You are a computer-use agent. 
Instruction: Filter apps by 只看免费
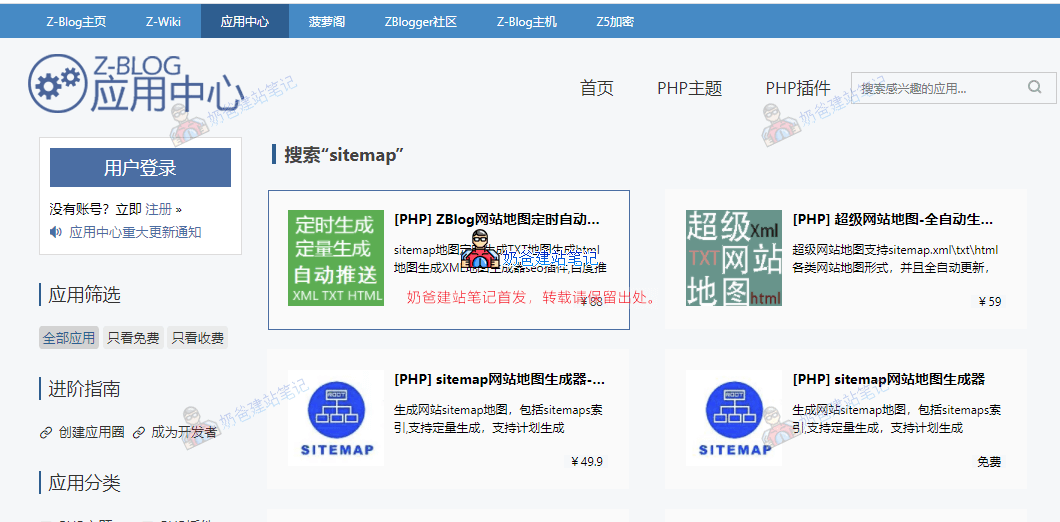click(133, 338)
